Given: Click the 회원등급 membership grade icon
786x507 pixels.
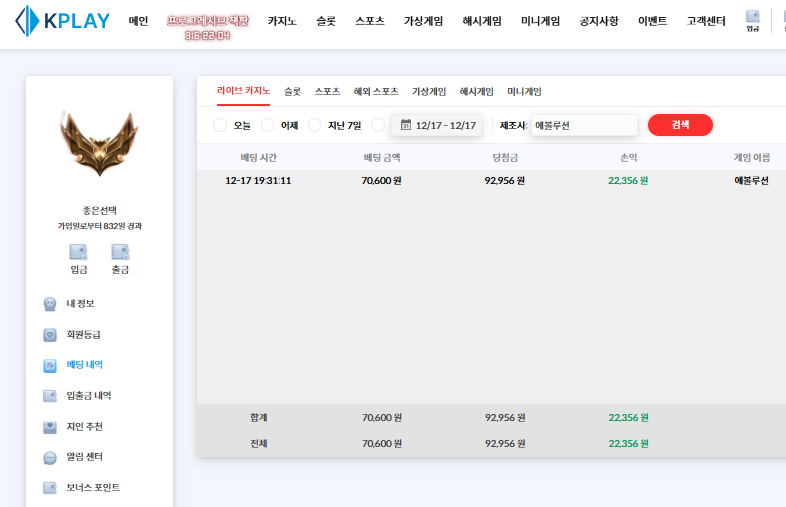Looking at the screenshot, I should click(50, 335).
